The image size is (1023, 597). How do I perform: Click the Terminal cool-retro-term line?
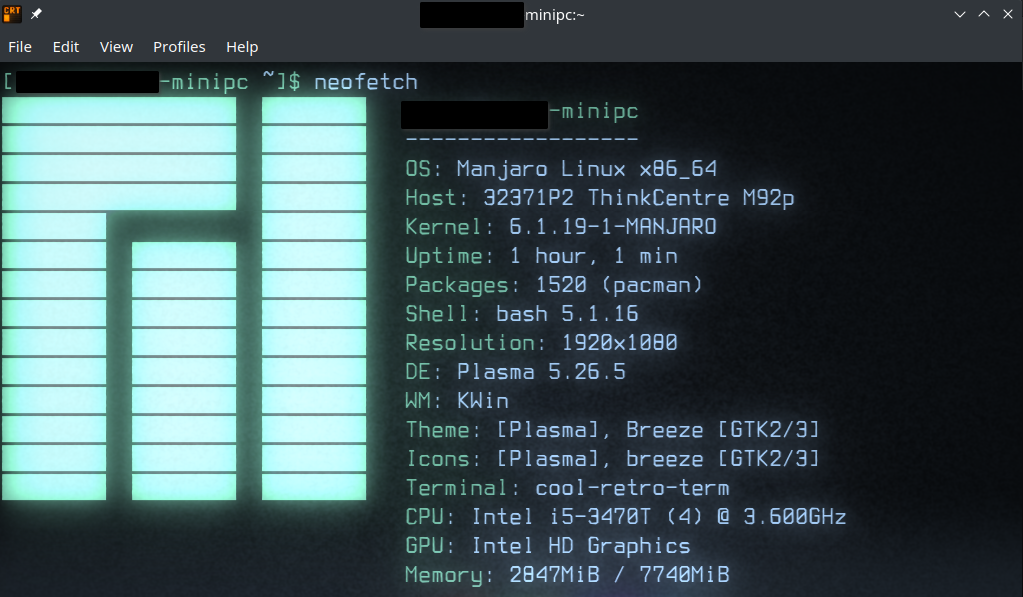[x=567, y=488]
